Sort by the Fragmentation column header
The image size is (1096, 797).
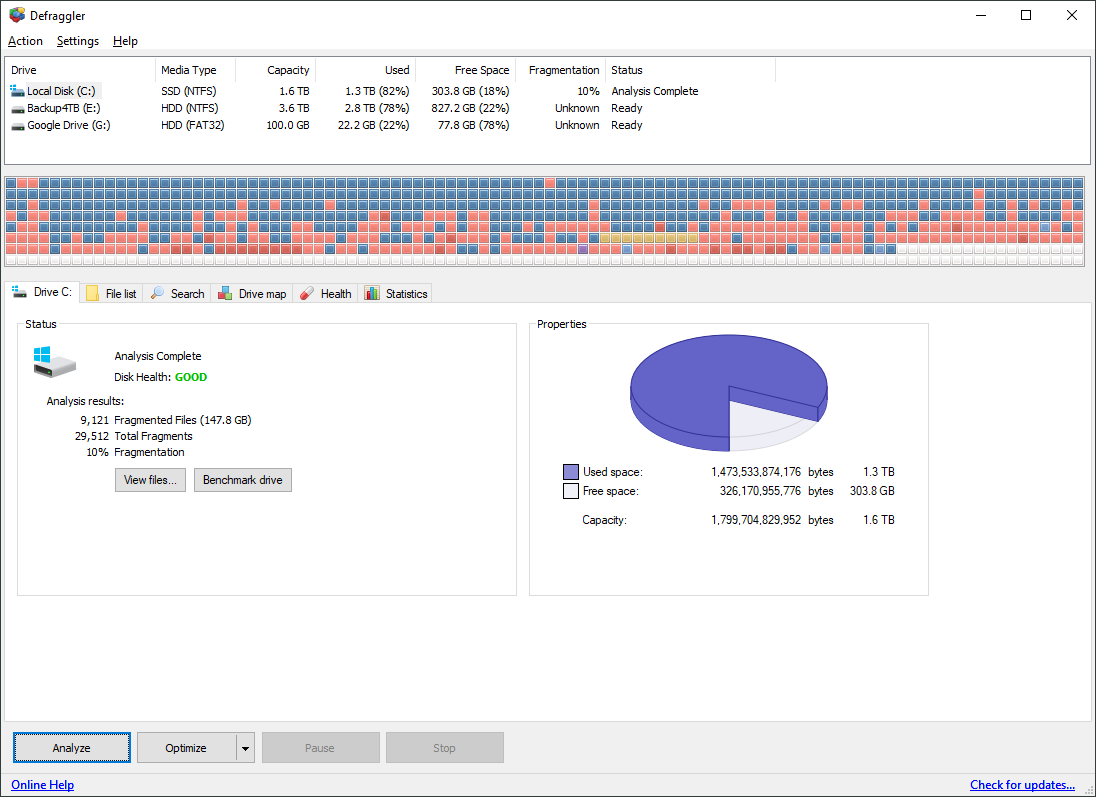pyautogui.click(x=561, y=70)
